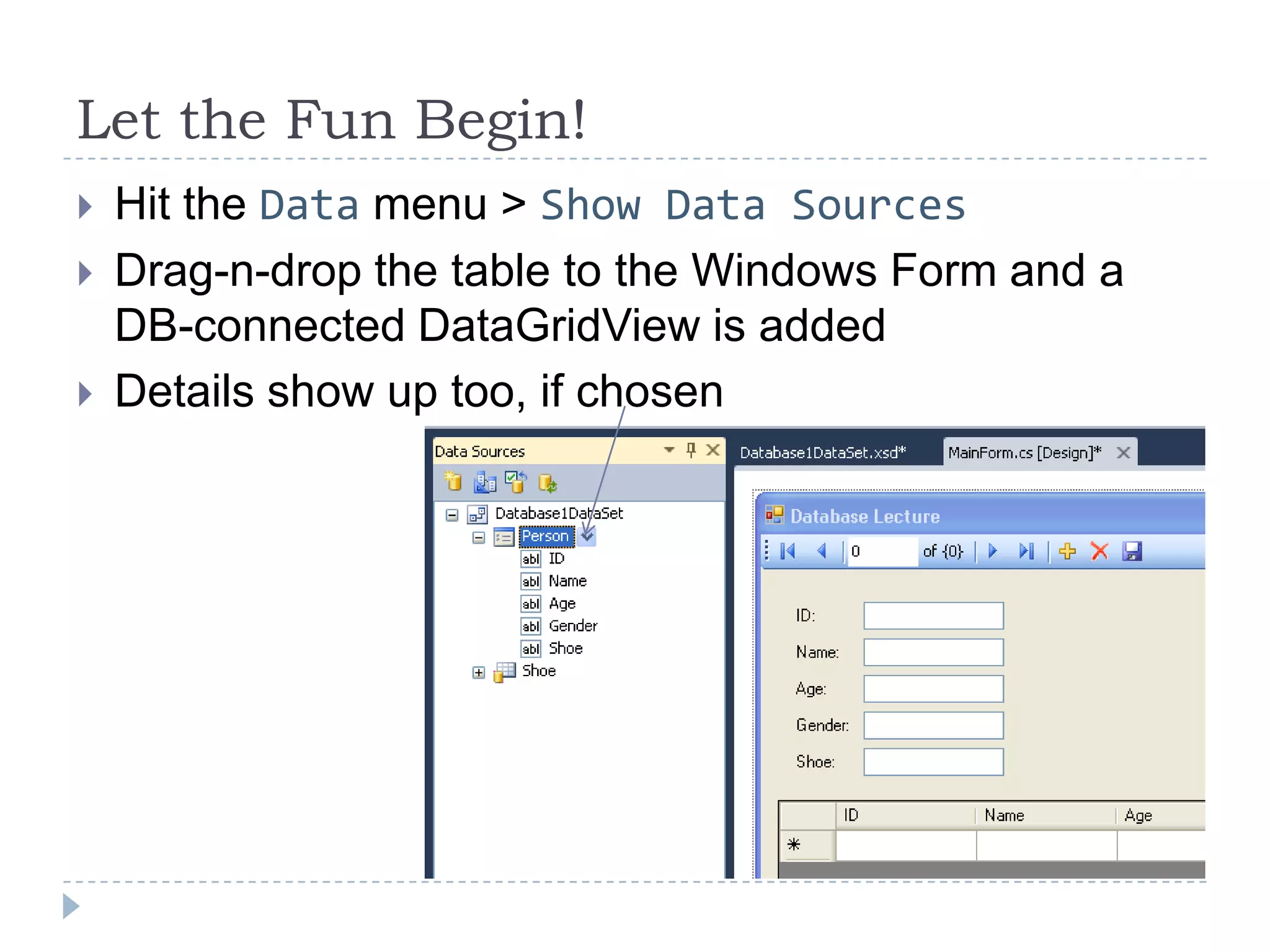Image resolution: width=1270 pixels, height=952 pixels.
Task: Select Database1DataSet in tree
Action: point(559,513)
